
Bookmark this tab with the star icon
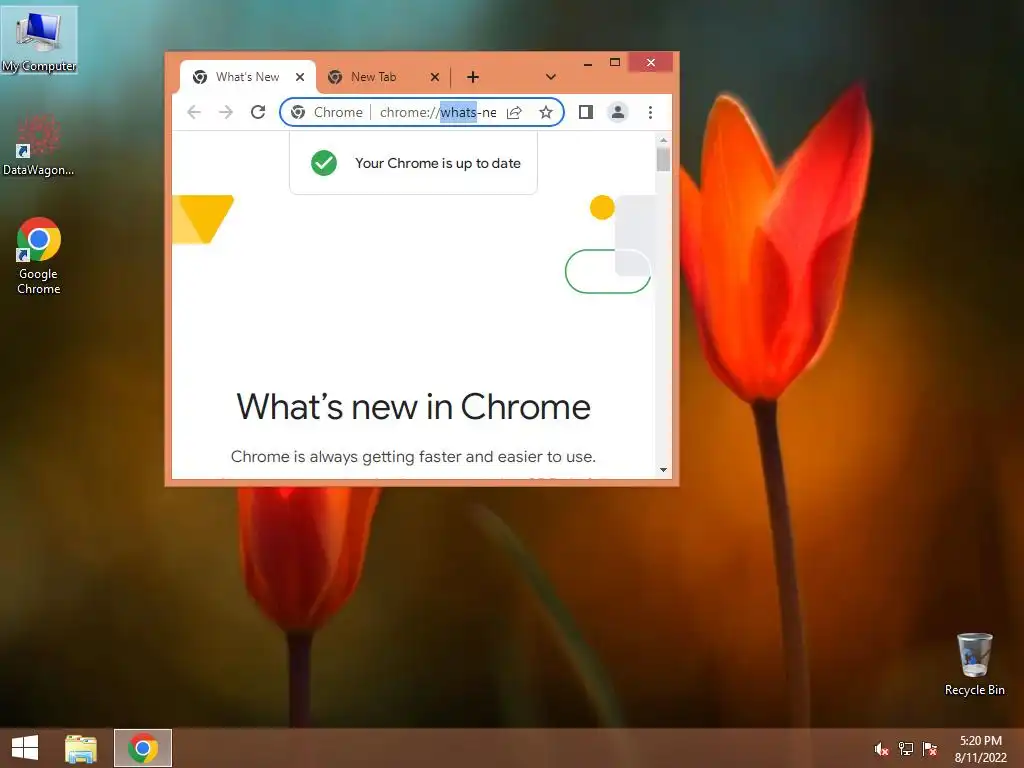(x=546, y=112)
